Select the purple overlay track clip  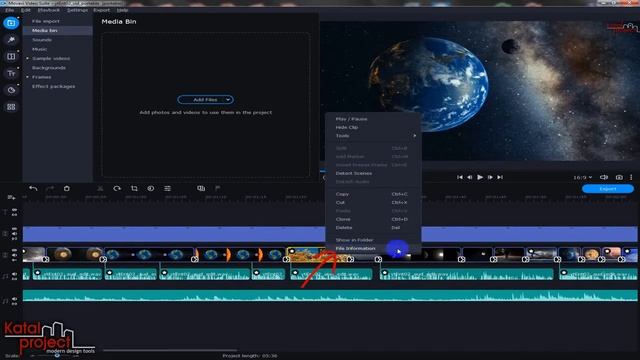(x=174, y=234)
